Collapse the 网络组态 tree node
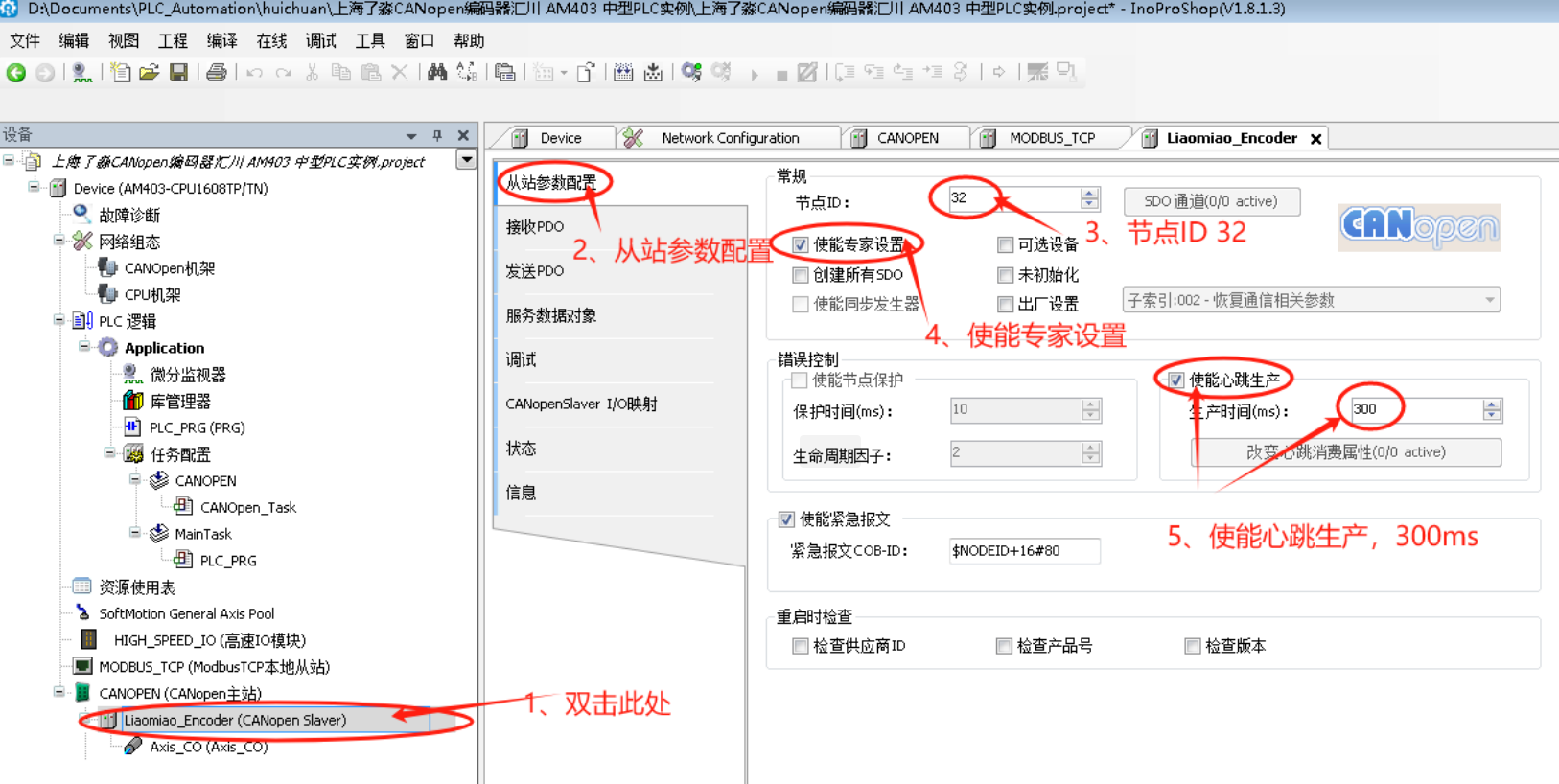The image size is (1559, 784). coord(59,241)
